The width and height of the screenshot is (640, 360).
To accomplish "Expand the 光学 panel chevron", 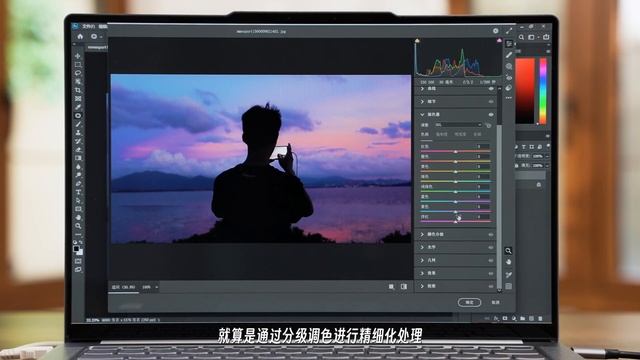I will coord(422,247).
